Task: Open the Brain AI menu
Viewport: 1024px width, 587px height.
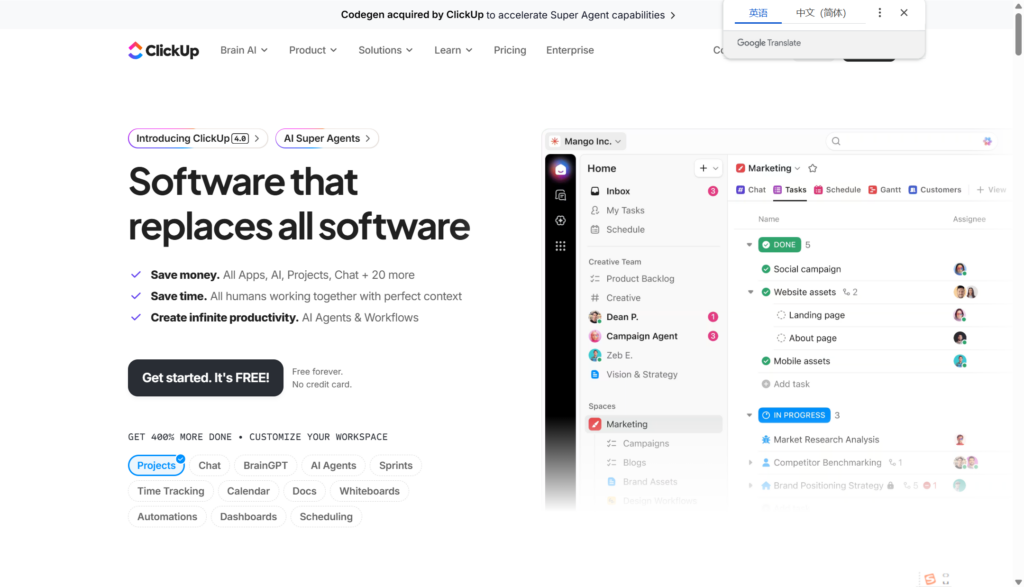Action: pyautogui.click(x=244, y=50)
